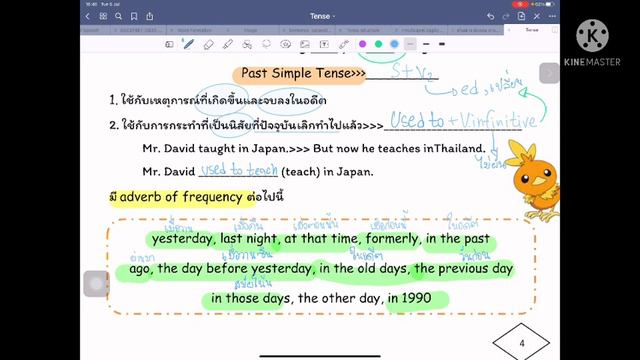Bookmark the current page
Screen dimensions: 640x360
(x=134, y=16)
